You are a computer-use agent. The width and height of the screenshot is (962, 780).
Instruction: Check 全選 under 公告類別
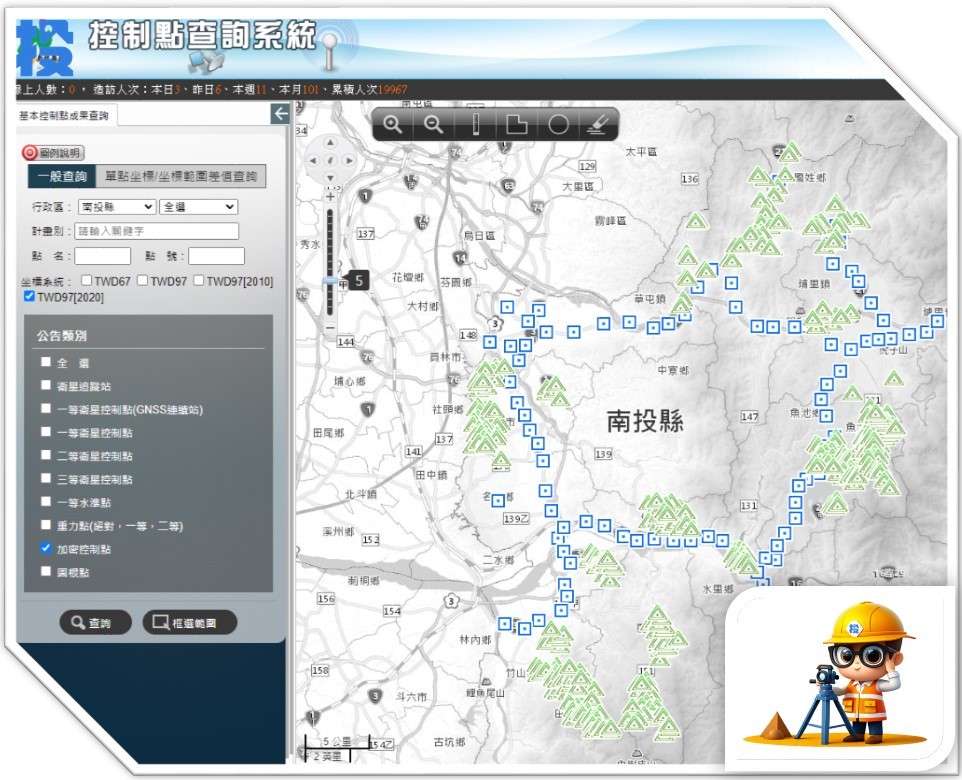click(45, 361)
